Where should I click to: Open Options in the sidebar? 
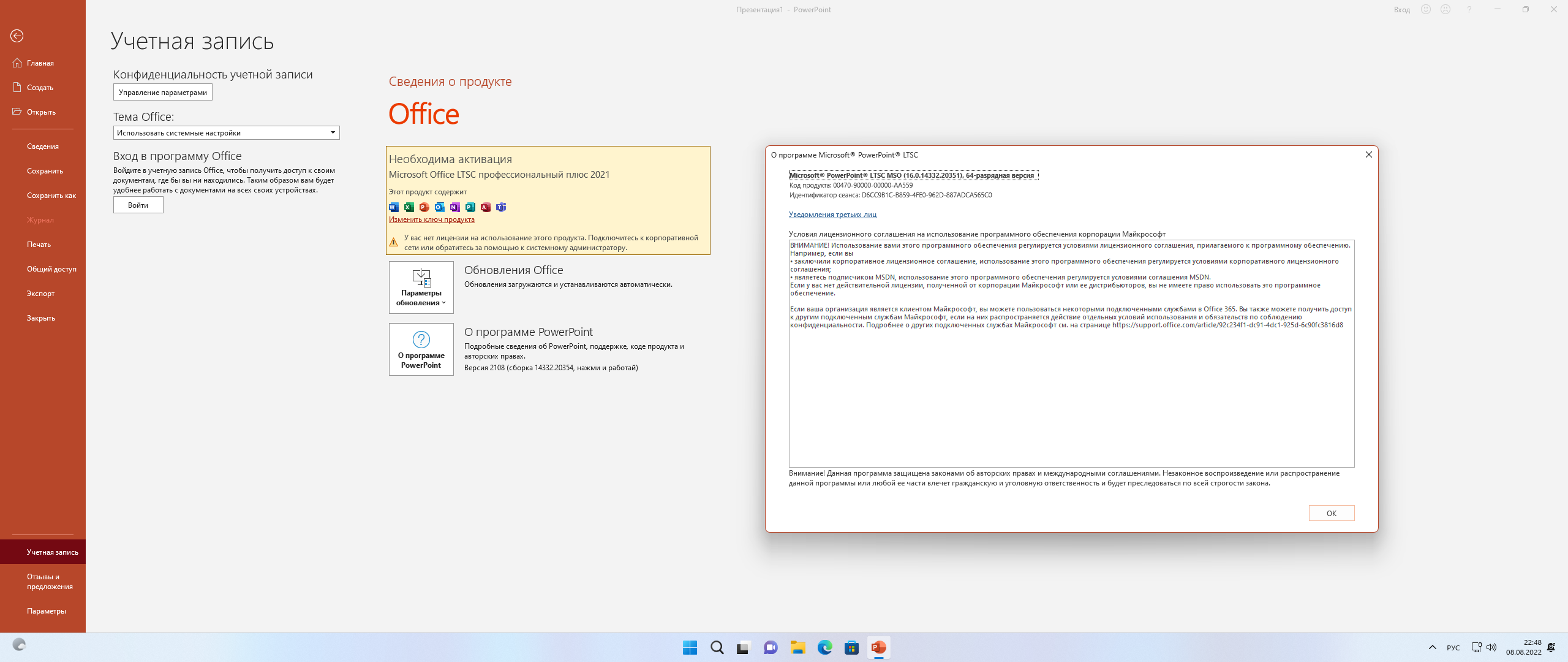pos(43,611)
